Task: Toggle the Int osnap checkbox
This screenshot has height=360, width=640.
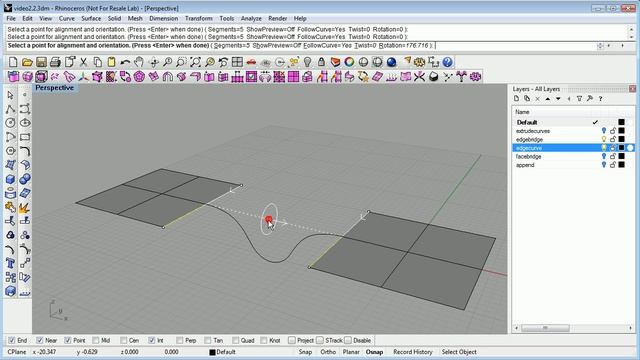Action: tap(152, 340)
